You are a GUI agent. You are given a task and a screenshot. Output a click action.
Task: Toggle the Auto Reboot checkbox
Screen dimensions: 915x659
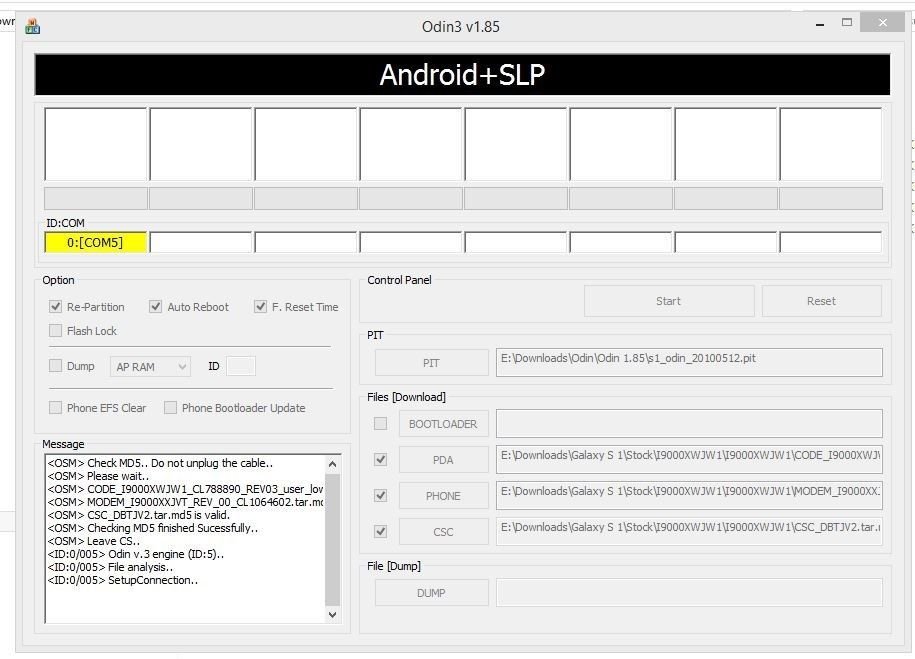(155, 307)
